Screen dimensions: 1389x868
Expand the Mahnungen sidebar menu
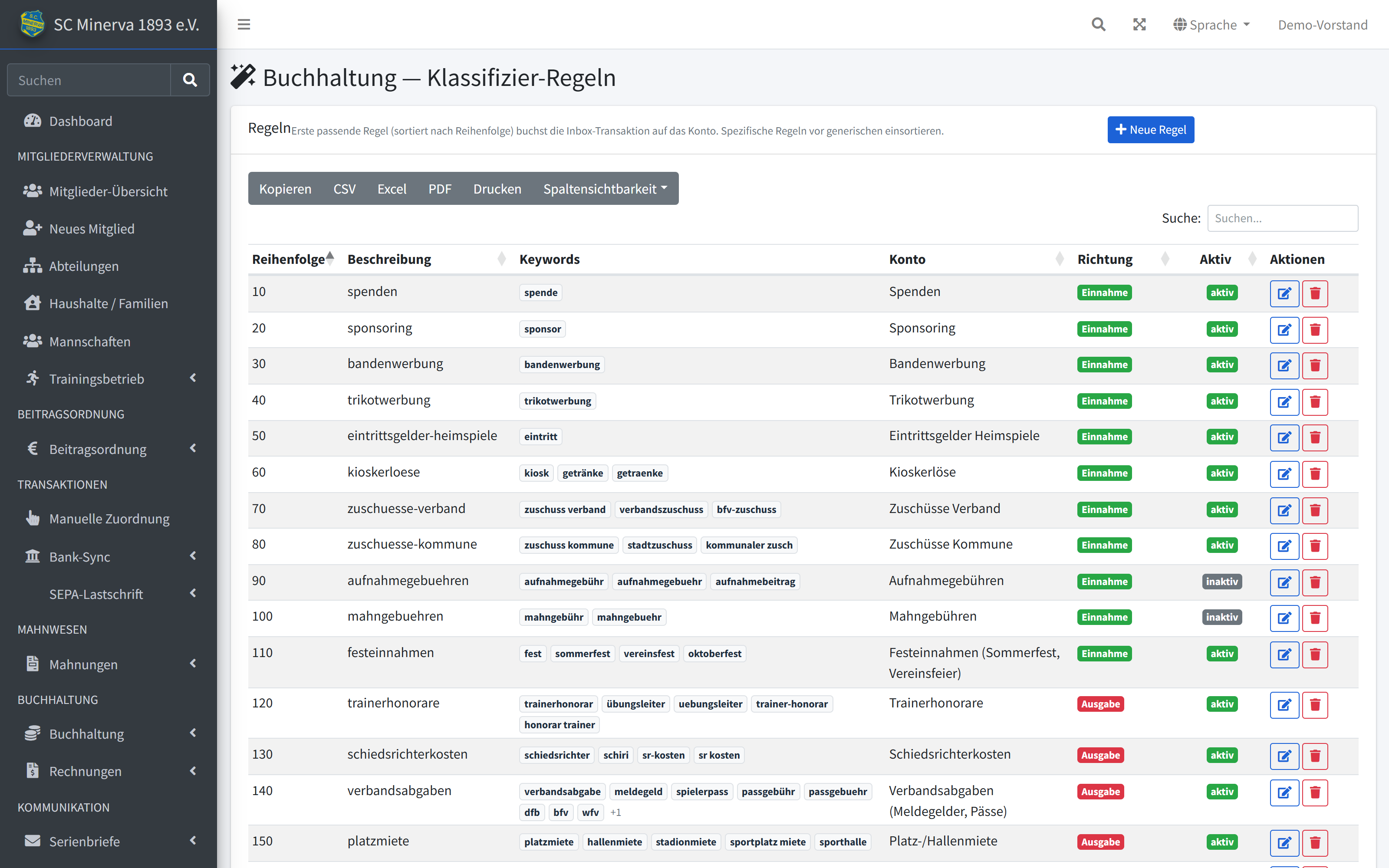tap(109, 664)
